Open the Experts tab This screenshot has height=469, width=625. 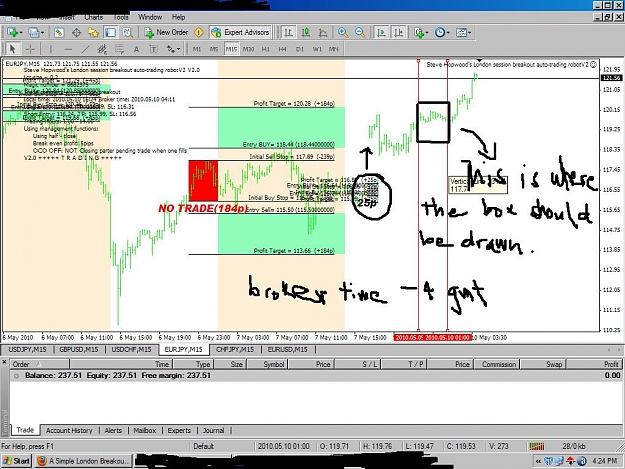(x=179, y=430)
